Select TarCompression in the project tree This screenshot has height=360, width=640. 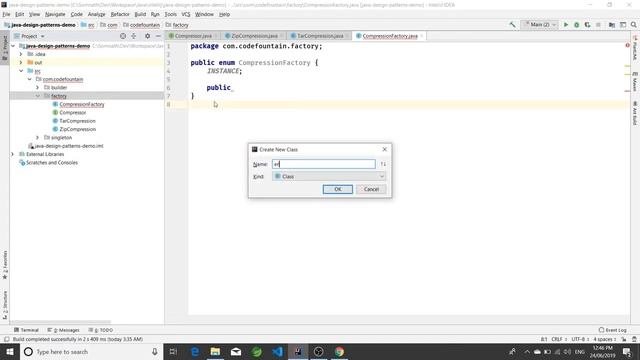[77, 121]
